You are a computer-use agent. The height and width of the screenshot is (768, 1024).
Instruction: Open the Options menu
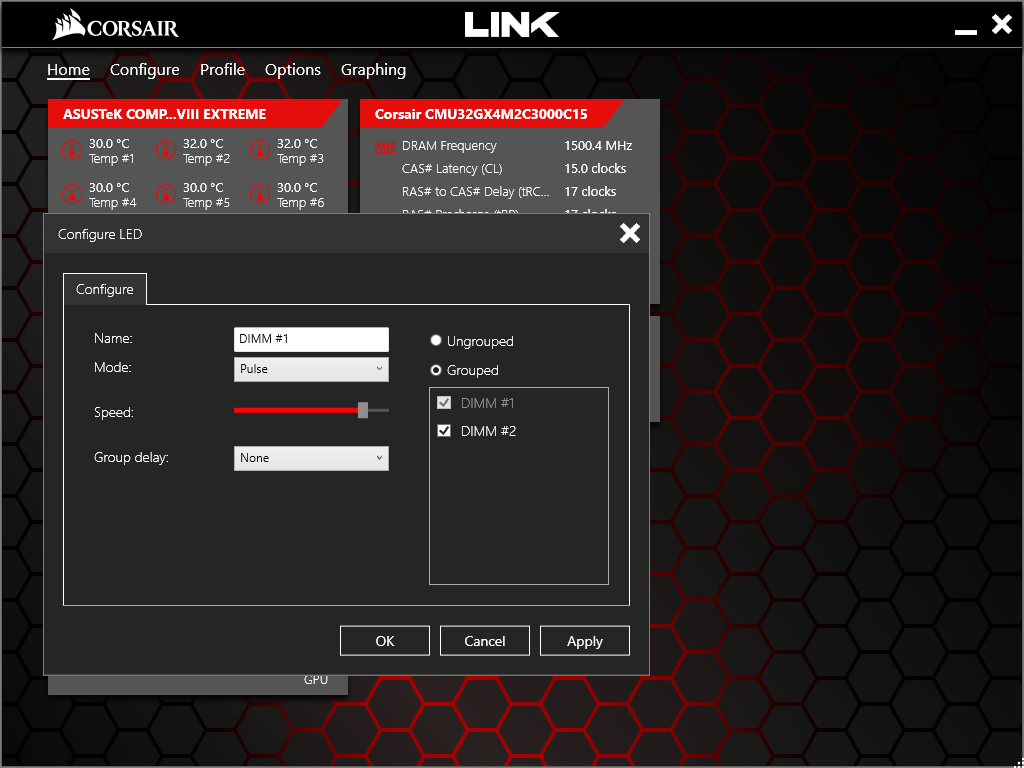pyautogui.click(x=293, y=70)
